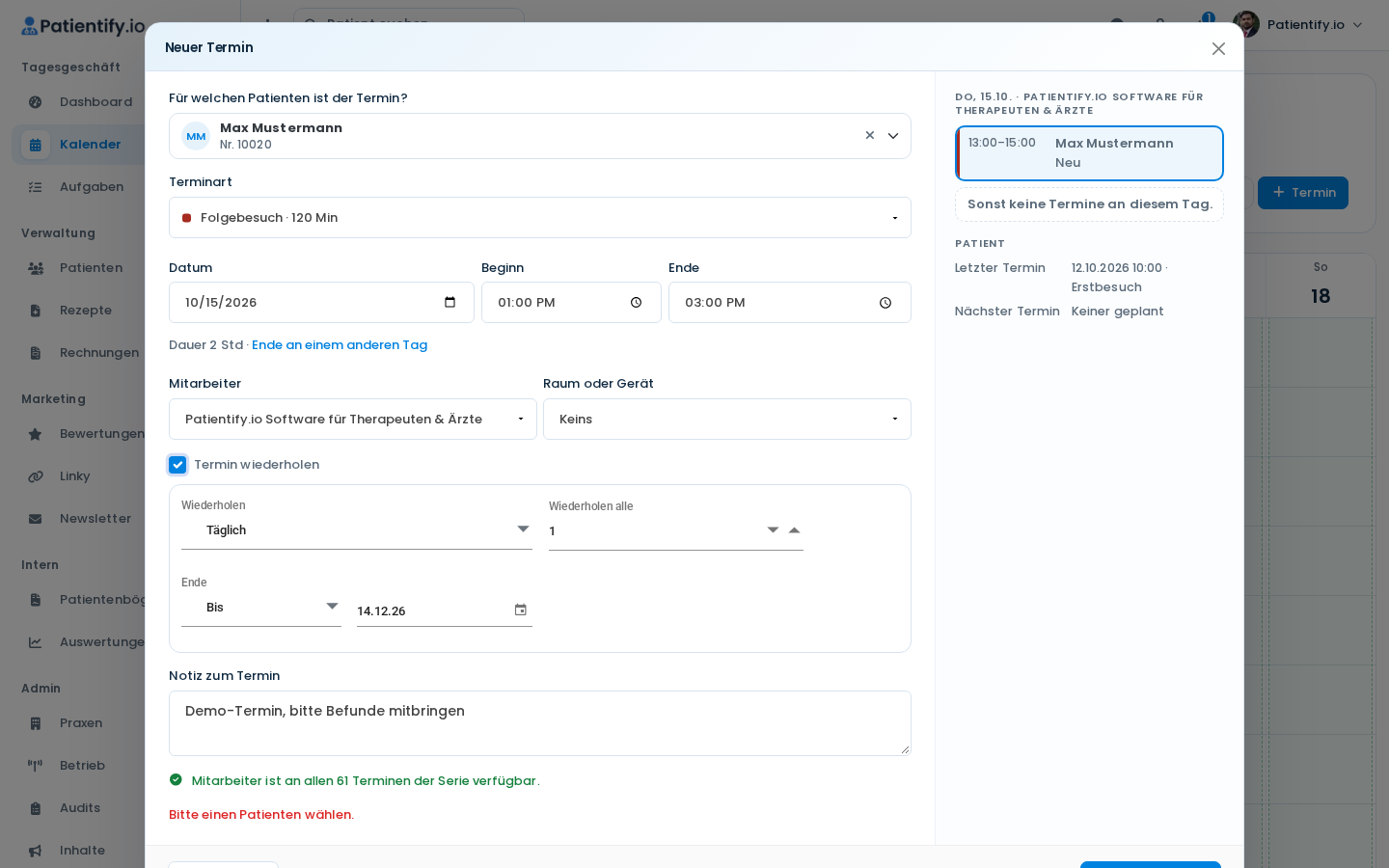Click the Linky link icon
1389x868 pixels.
36,476
